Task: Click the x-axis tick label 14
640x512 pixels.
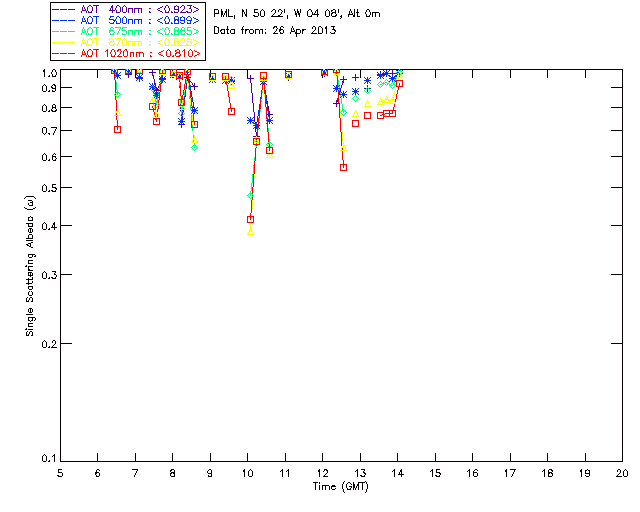Action: (x=398, y=473)
